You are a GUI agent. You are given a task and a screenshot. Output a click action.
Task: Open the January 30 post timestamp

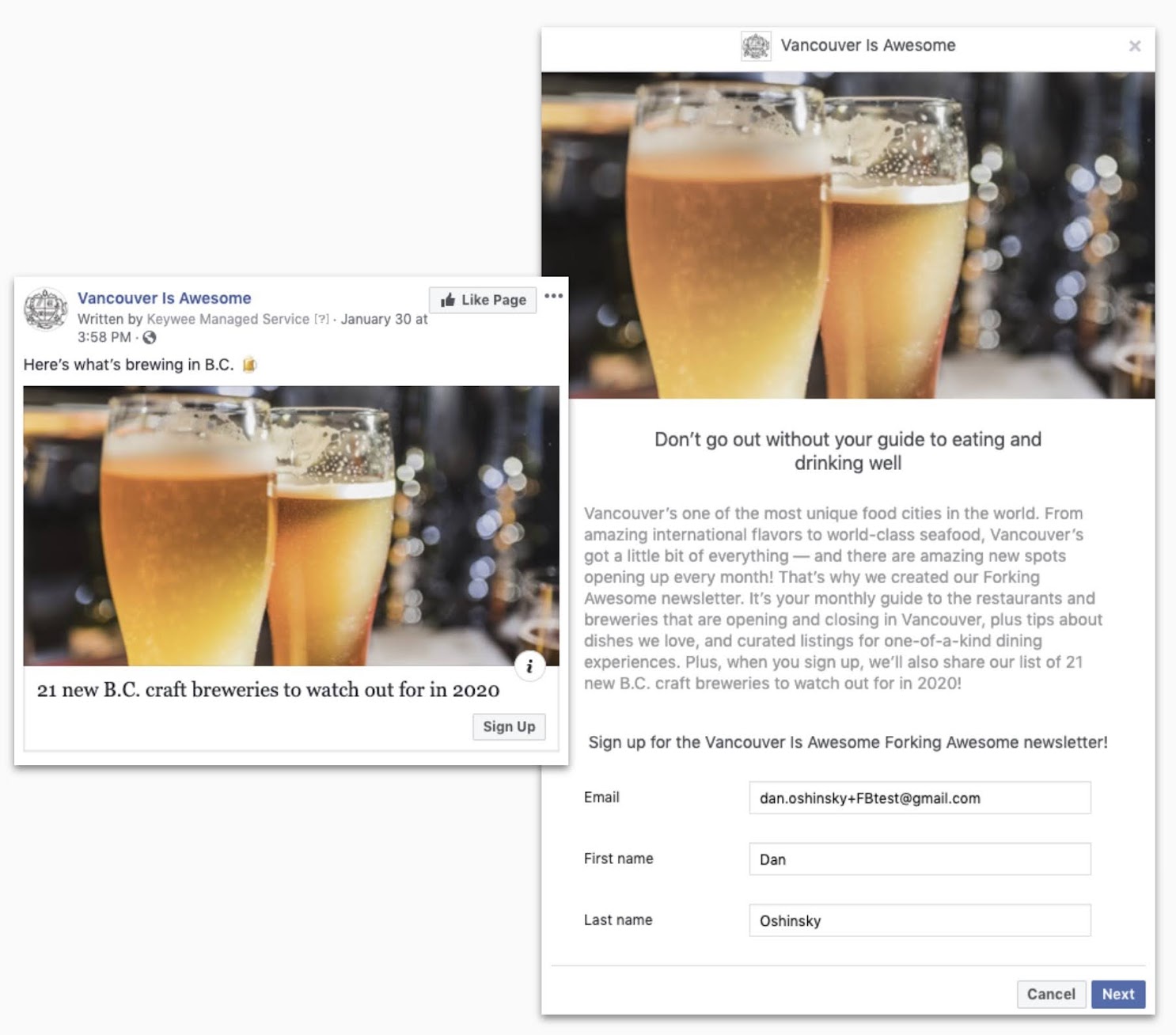point(252,328)
